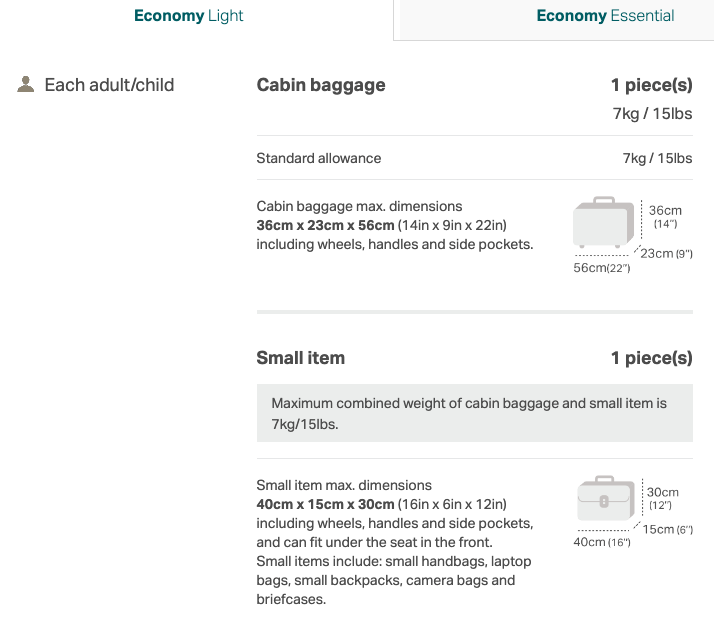The image size is (714, 632).
Task: Click the 56cm width label under suitcase
Action: [601, 268]
